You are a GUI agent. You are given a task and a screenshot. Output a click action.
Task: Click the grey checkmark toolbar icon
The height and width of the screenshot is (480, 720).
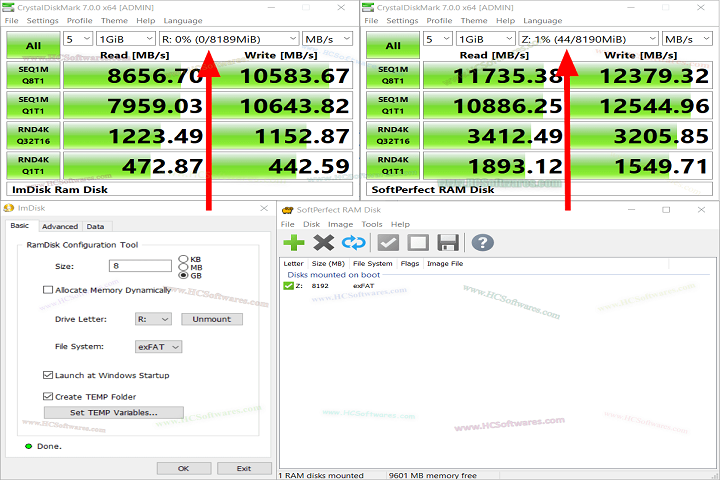[389, 243]
